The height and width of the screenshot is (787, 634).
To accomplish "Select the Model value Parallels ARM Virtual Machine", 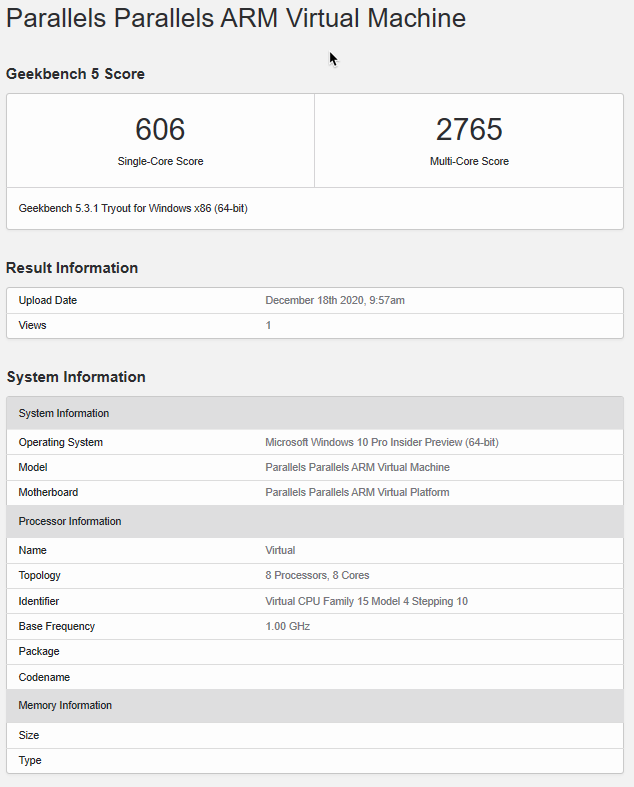I will pos(357,467).
